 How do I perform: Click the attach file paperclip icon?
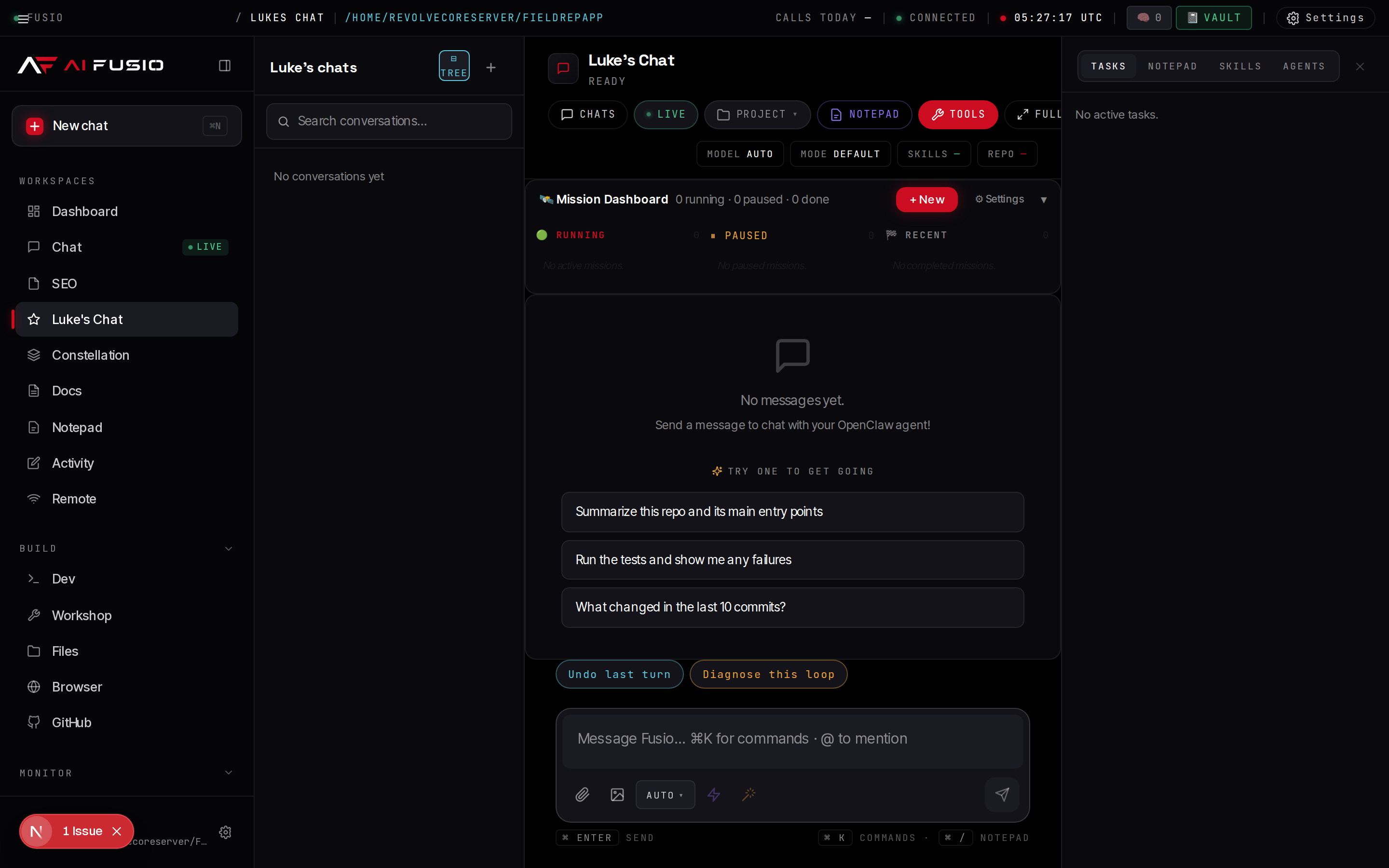(582, 795)
